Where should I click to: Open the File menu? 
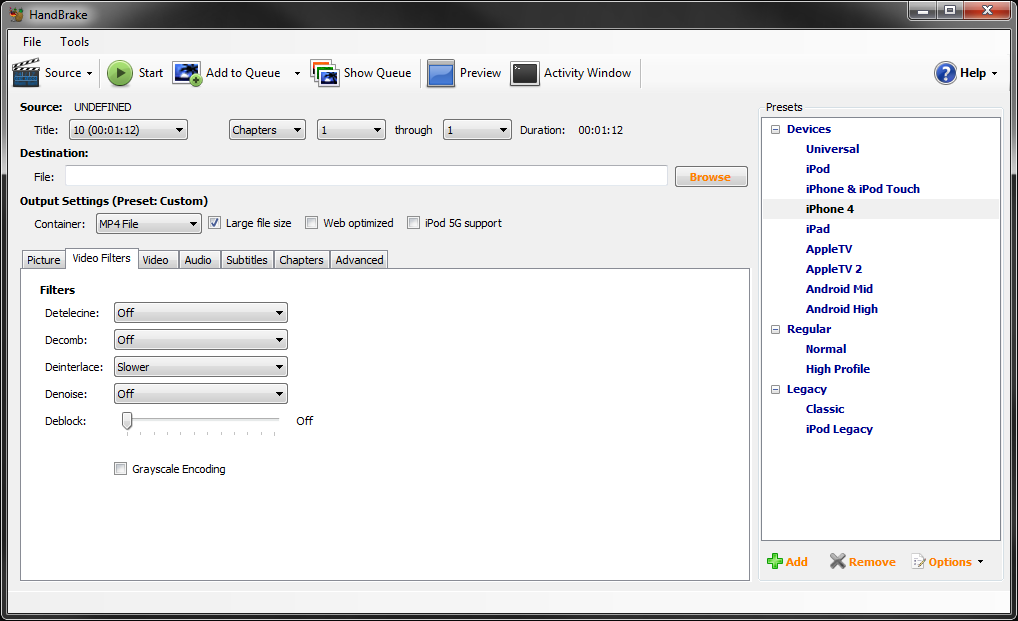coord(32,42)
